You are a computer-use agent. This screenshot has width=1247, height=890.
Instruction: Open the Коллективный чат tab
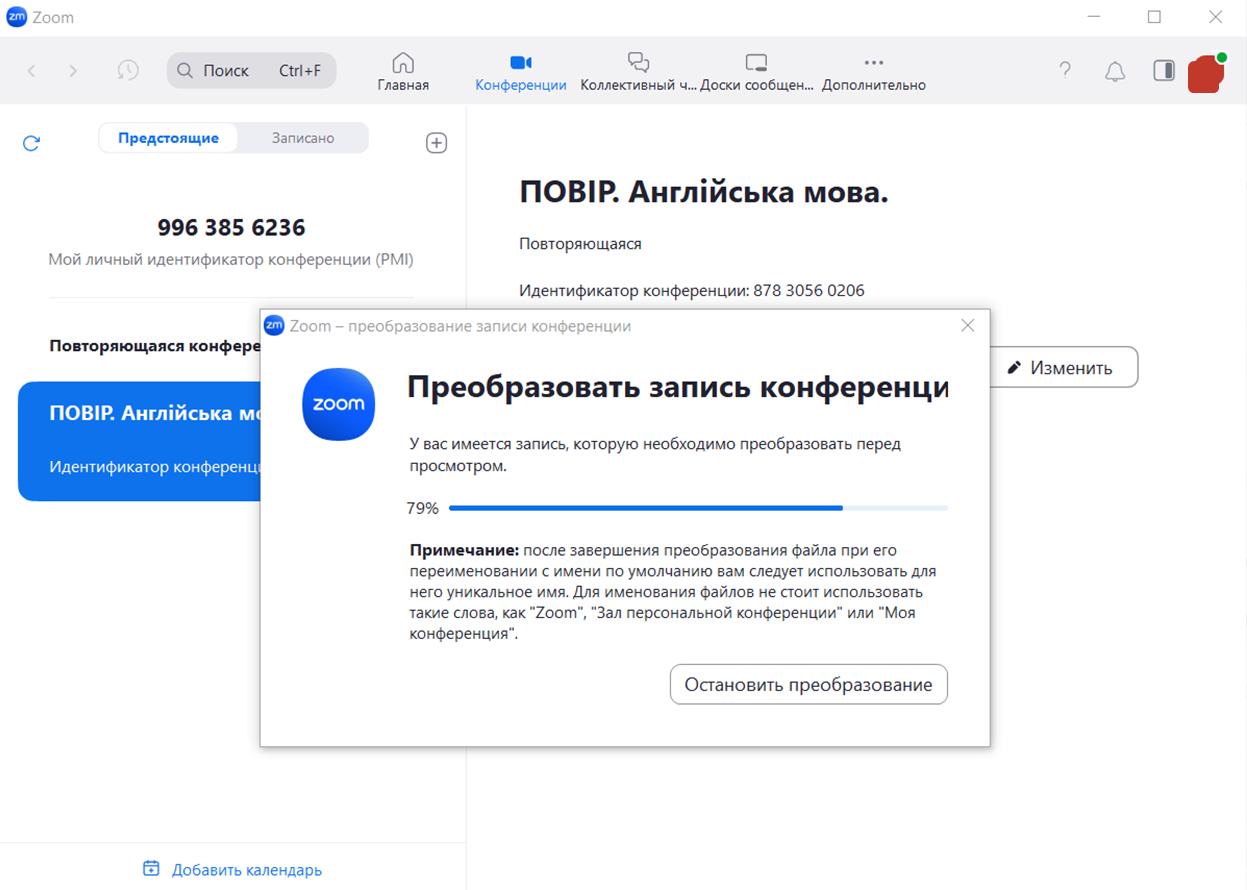click(638, 72)
